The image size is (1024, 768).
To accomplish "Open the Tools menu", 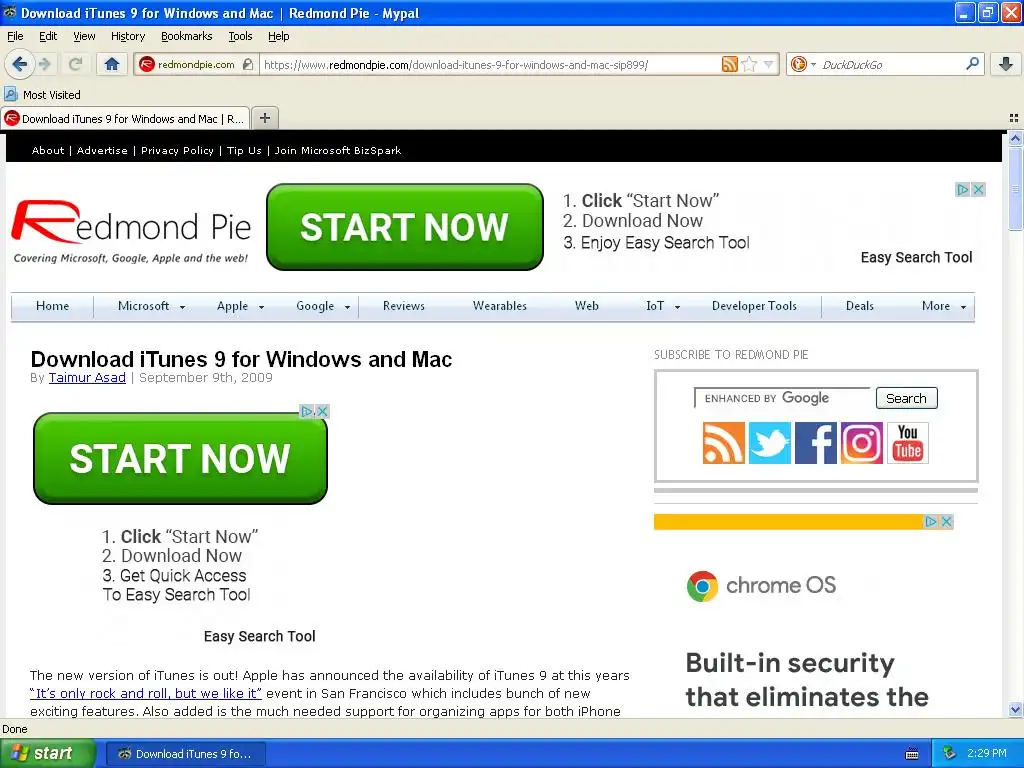I will click(240, 36).
